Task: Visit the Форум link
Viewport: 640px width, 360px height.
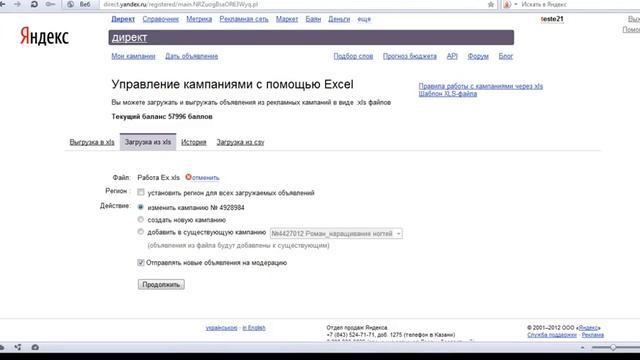Action: pyautogui.click(x=478, y=56)
